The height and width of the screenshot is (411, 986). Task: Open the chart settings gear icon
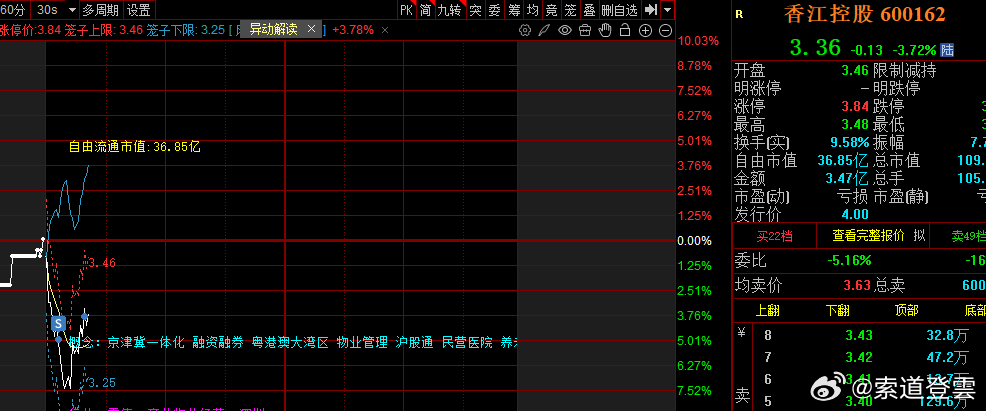[525, 30]
